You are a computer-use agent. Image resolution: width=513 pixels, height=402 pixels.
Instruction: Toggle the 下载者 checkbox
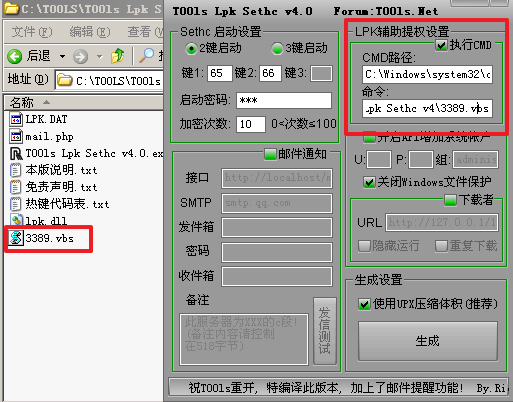click(450, 201)
